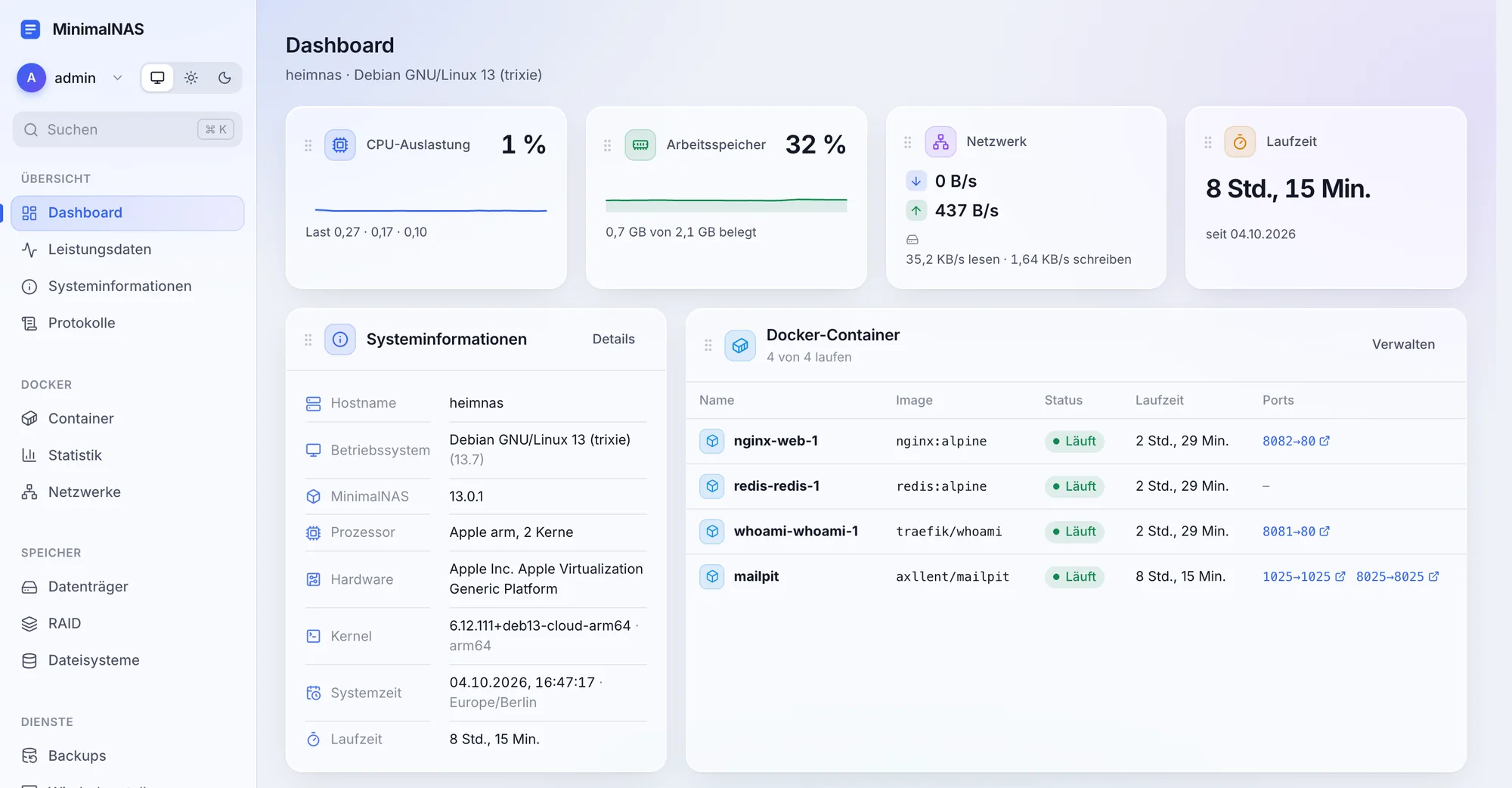This screenshot has width=1512, height=788.
Task: Grab the Netzwerk card drag handle
Action: pos(908,142)
